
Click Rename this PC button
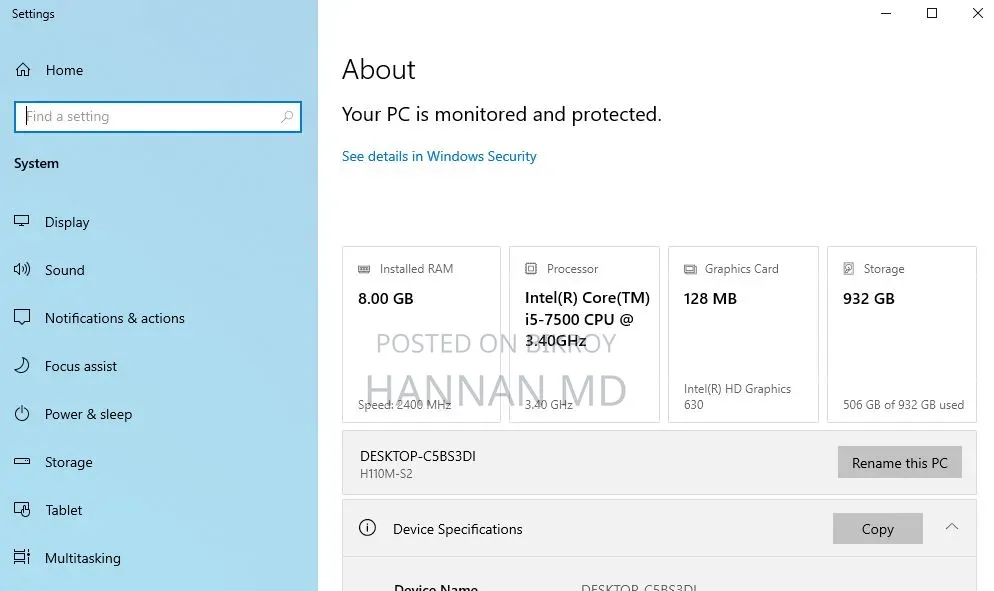tap(900, 462)
